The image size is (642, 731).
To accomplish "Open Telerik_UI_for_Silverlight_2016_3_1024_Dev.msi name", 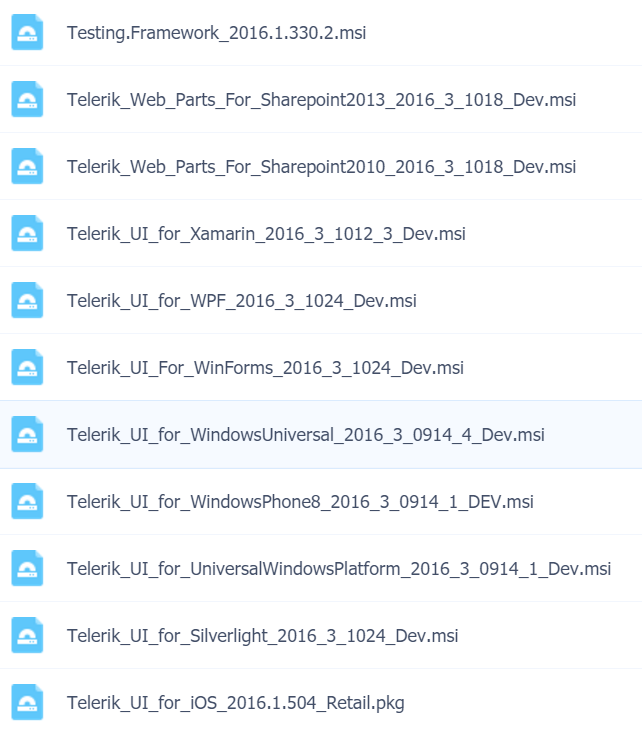I will pos(262,636).
